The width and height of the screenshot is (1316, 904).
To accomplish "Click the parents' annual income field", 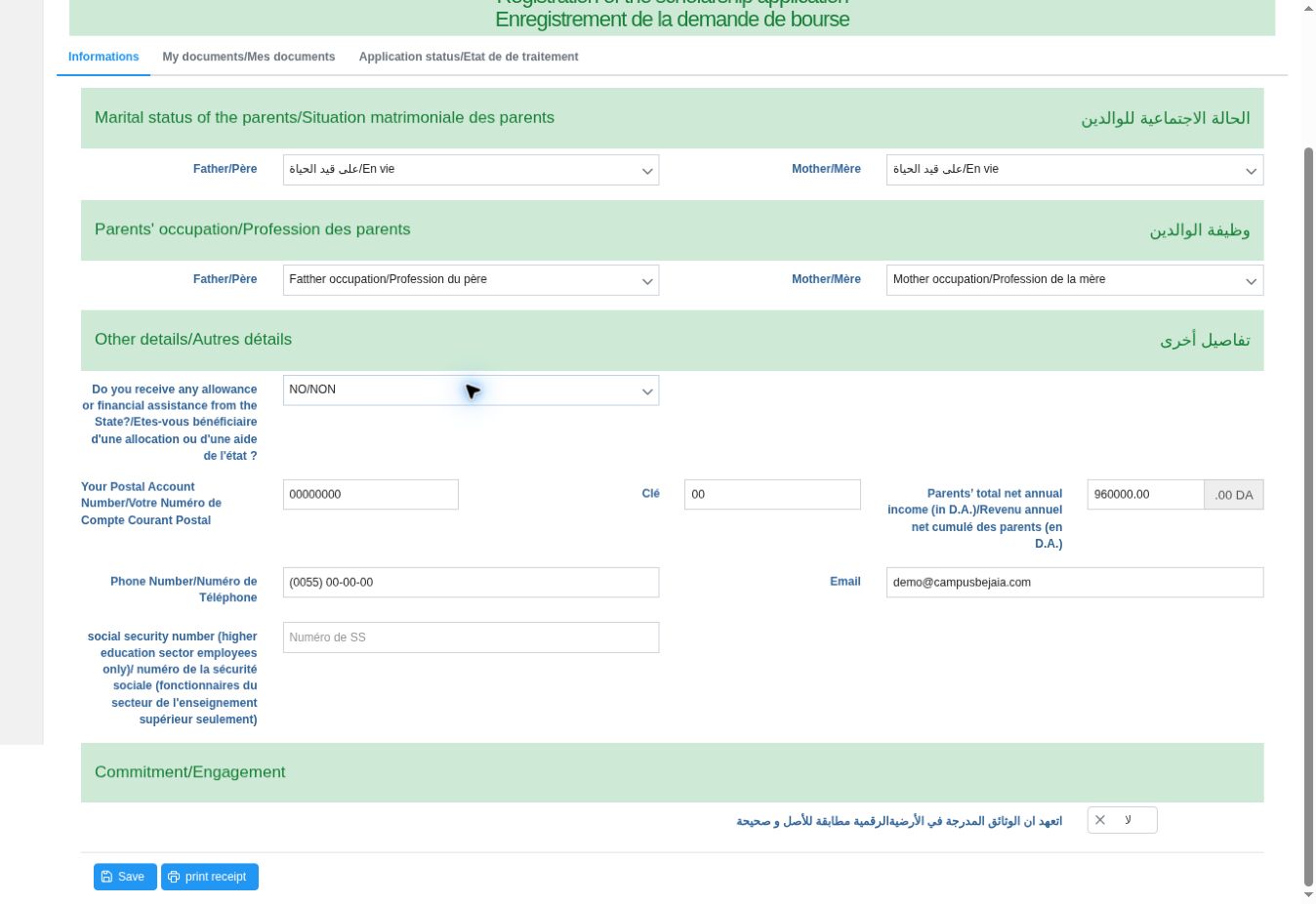I will pyautogui.click(x=1145, y=495).
